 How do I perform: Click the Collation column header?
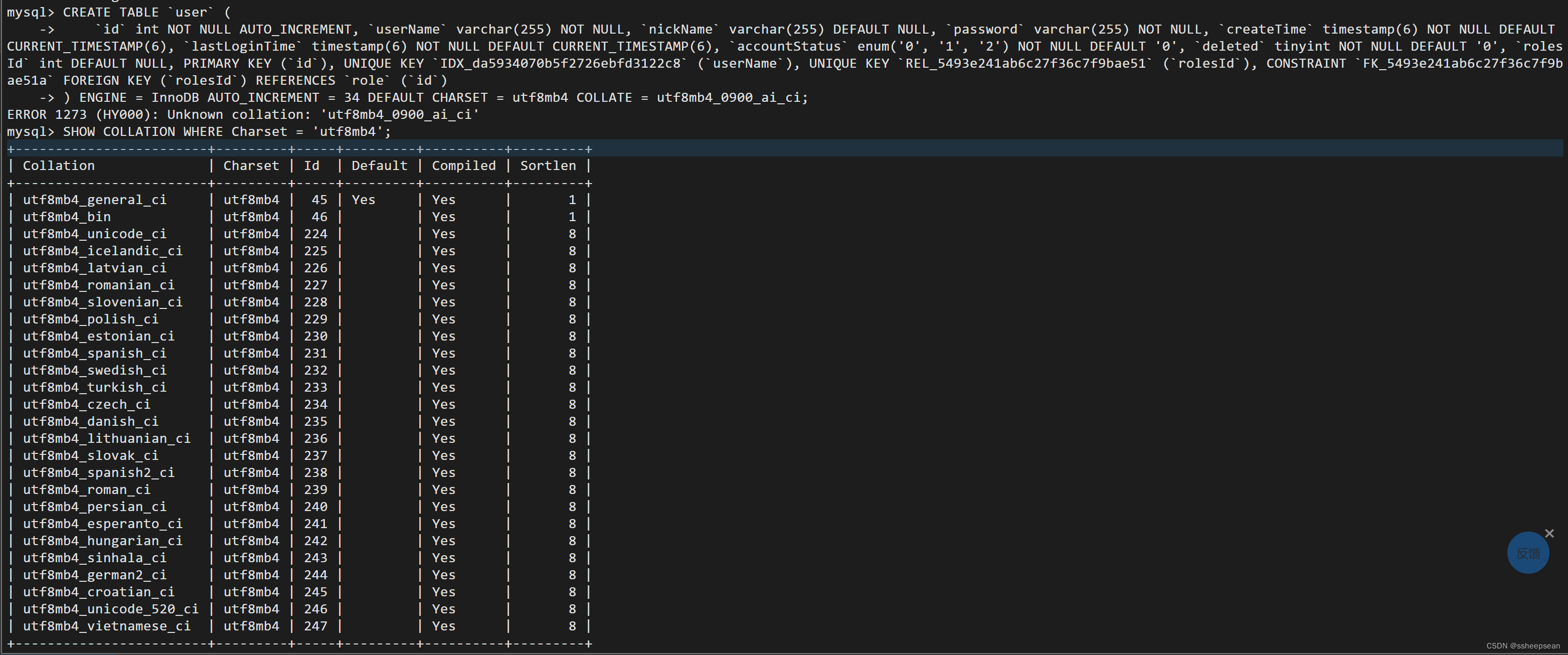coord(59,166)
